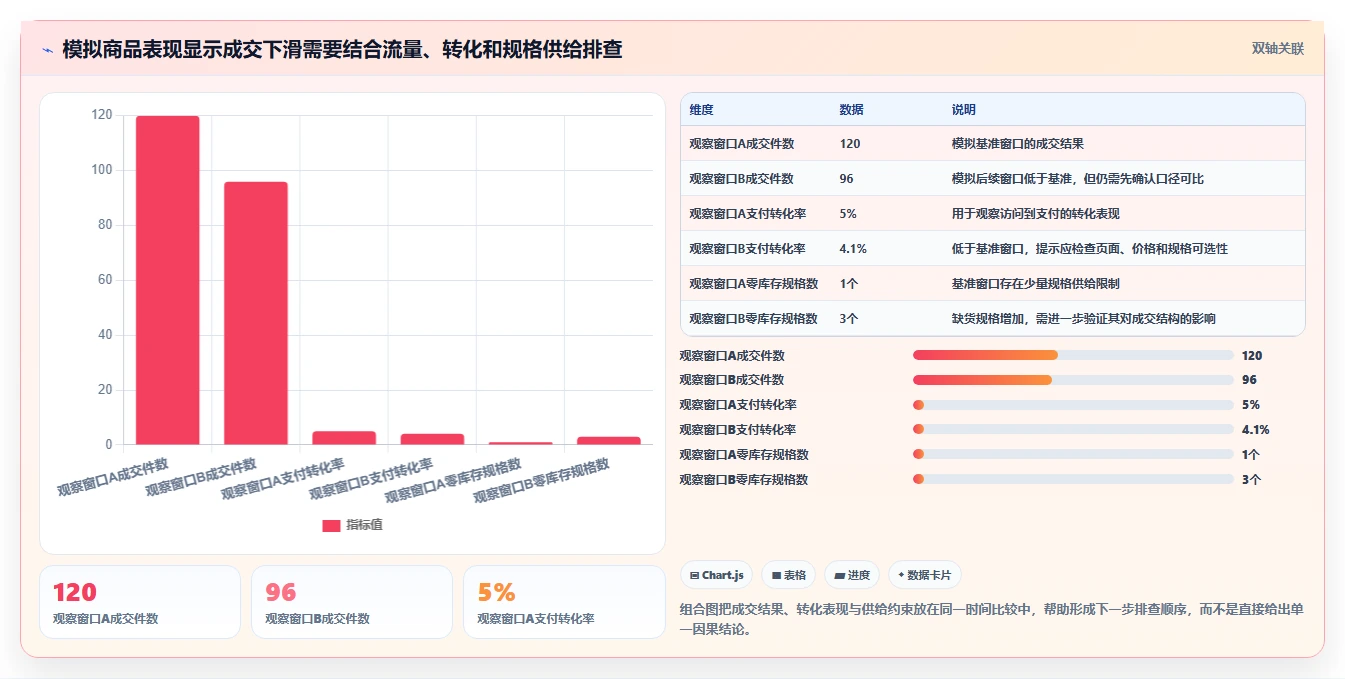
Task: Click x-axis label 观察窗口A零库存规格数
Action: coord(453,480)
